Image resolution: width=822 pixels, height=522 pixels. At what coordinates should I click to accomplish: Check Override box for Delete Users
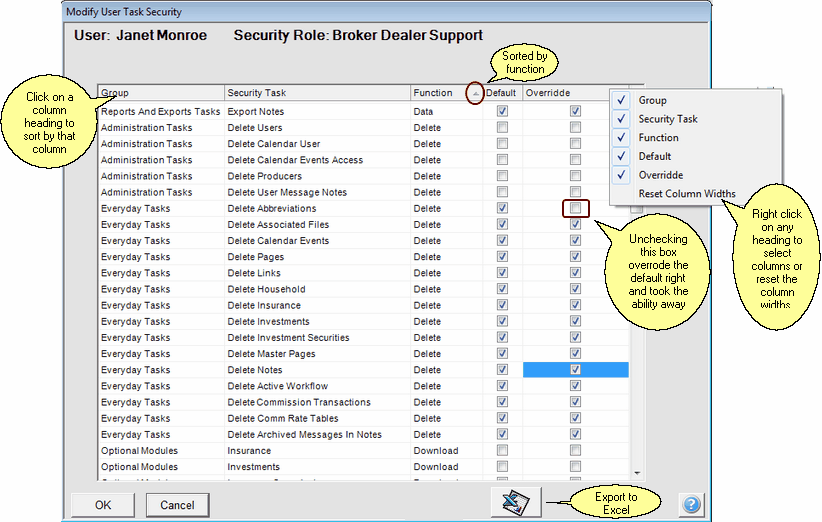coord(575,127)
